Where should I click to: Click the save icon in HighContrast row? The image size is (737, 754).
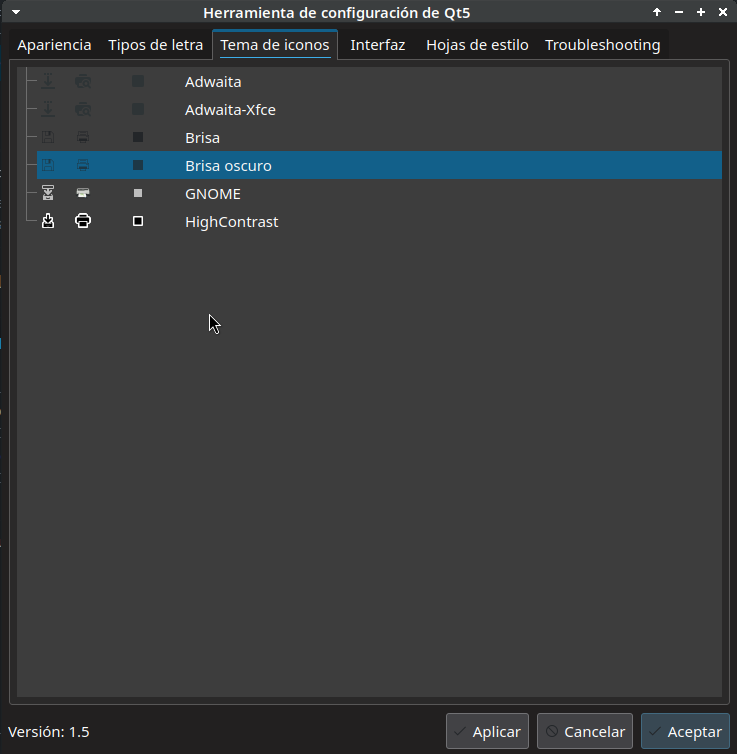click(48, 222)
